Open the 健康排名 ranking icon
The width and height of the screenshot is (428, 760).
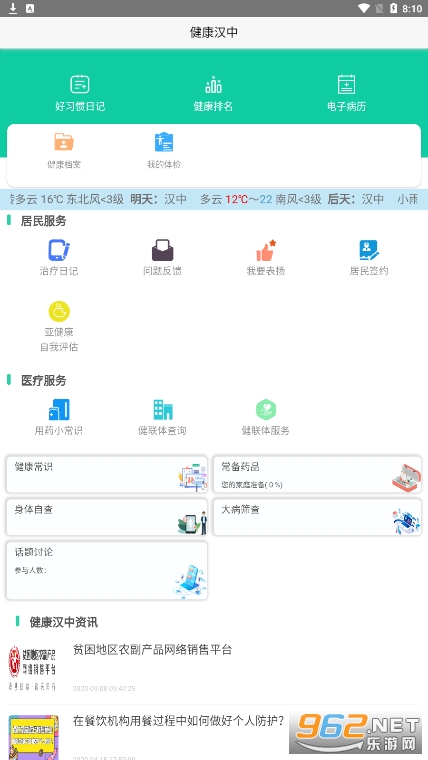[213, 84]
